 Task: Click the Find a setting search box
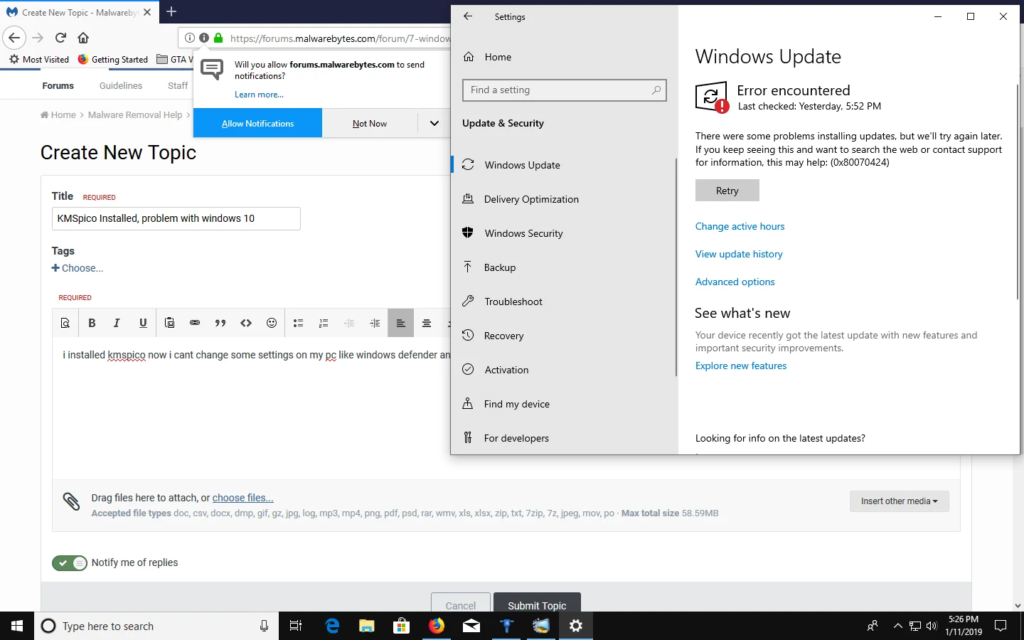564,90
